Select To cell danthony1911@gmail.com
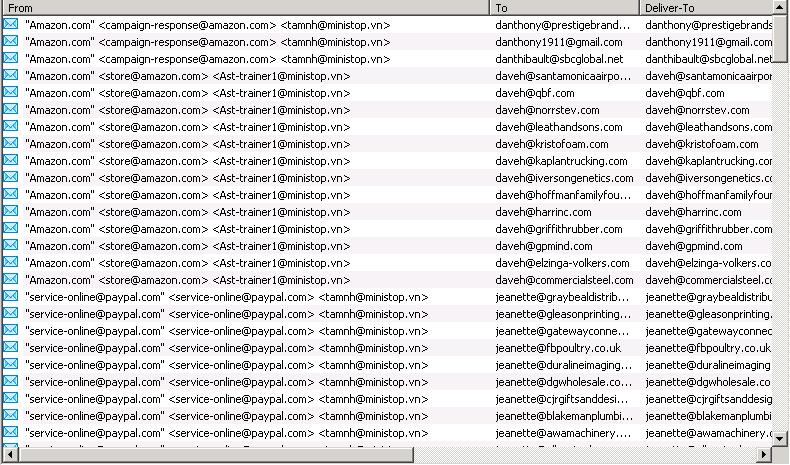 559,42
